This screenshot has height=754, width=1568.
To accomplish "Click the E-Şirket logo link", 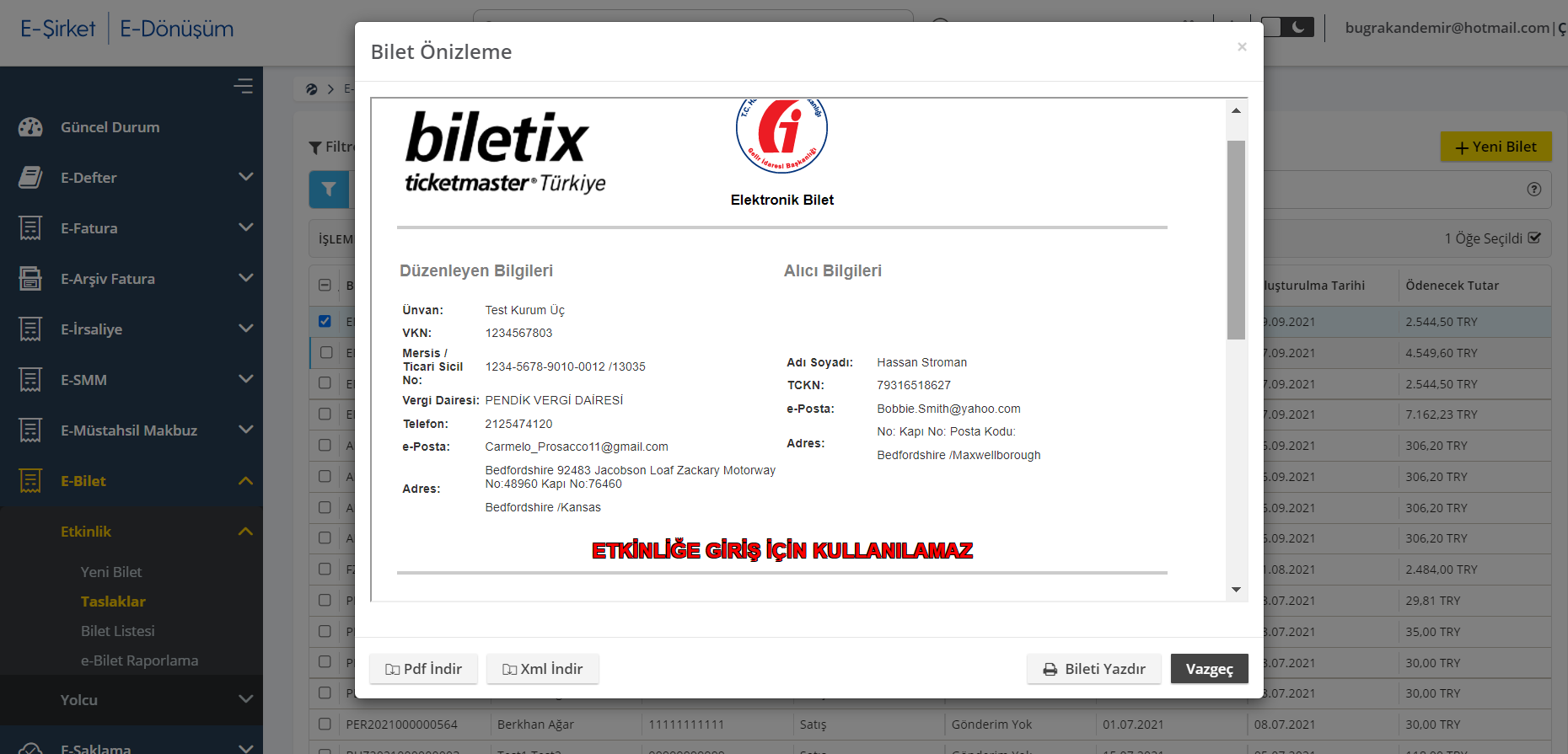I will (58, 29).
